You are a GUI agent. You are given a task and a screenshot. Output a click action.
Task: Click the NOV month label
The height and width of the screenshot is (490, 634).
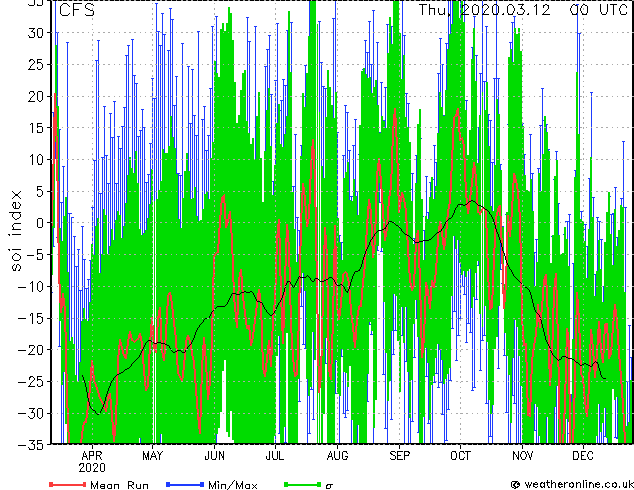click(522, 456)
